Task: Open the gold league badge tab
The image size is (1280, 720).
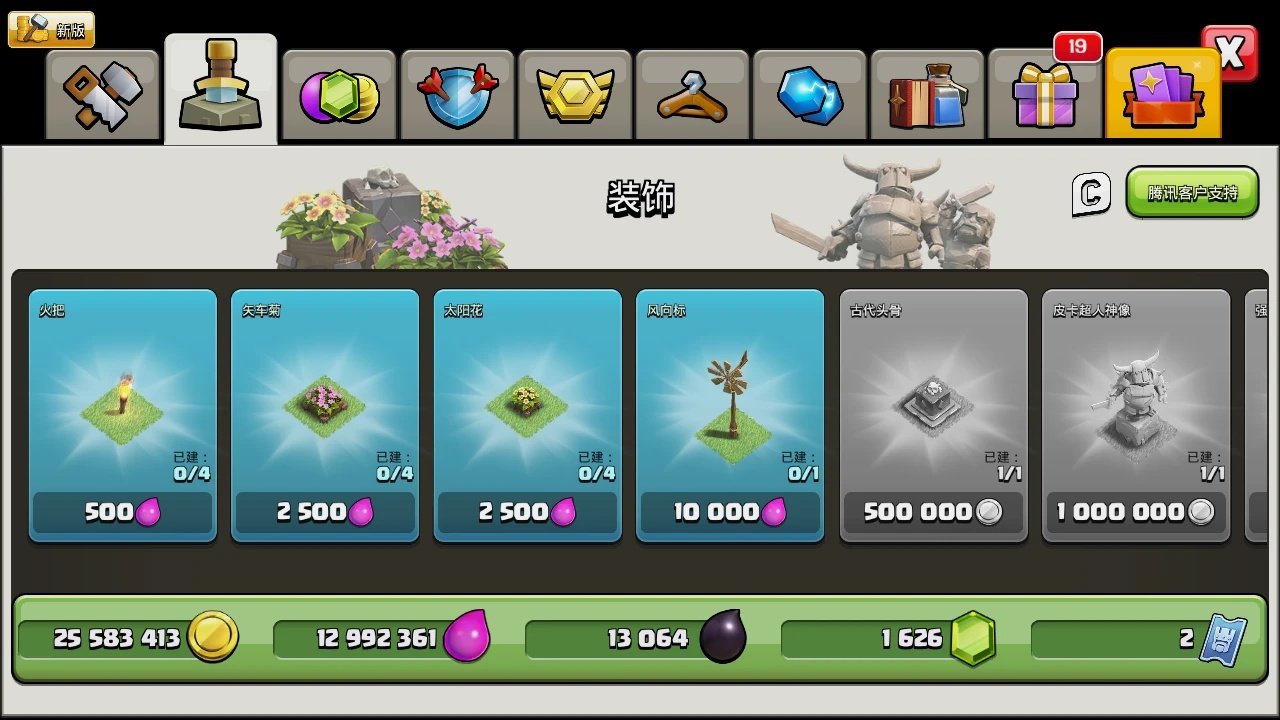Action: (575, 95)
